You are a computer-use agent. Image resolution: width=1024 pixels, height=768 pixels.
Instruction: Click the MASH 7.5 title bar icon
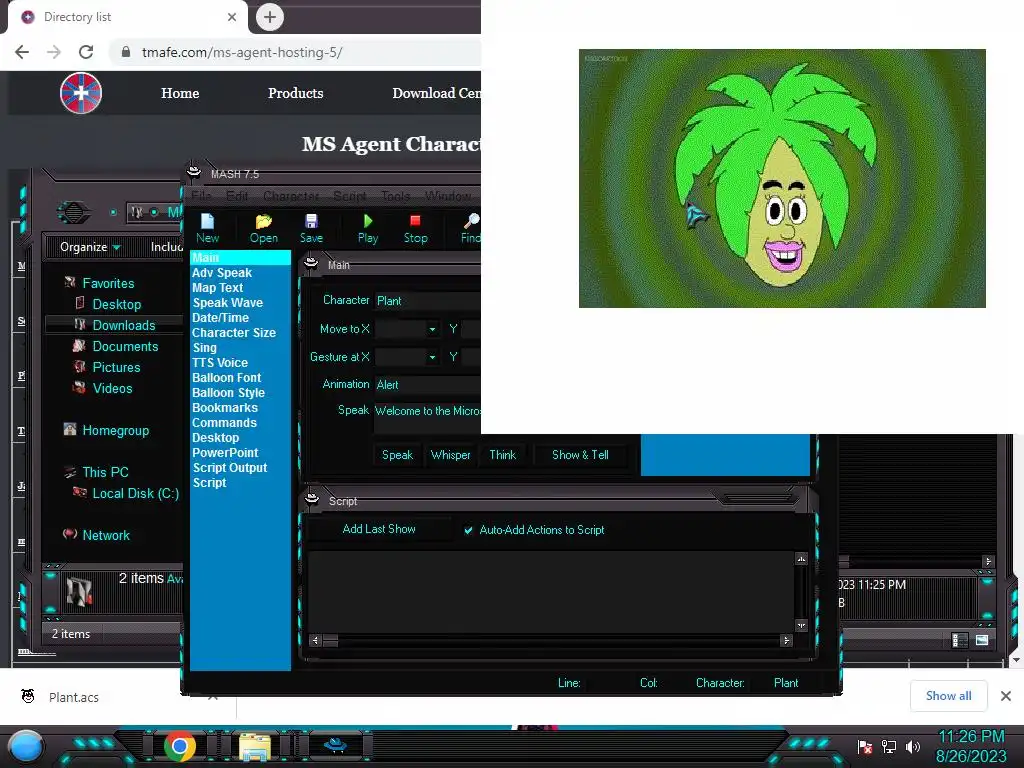[194, 172]
